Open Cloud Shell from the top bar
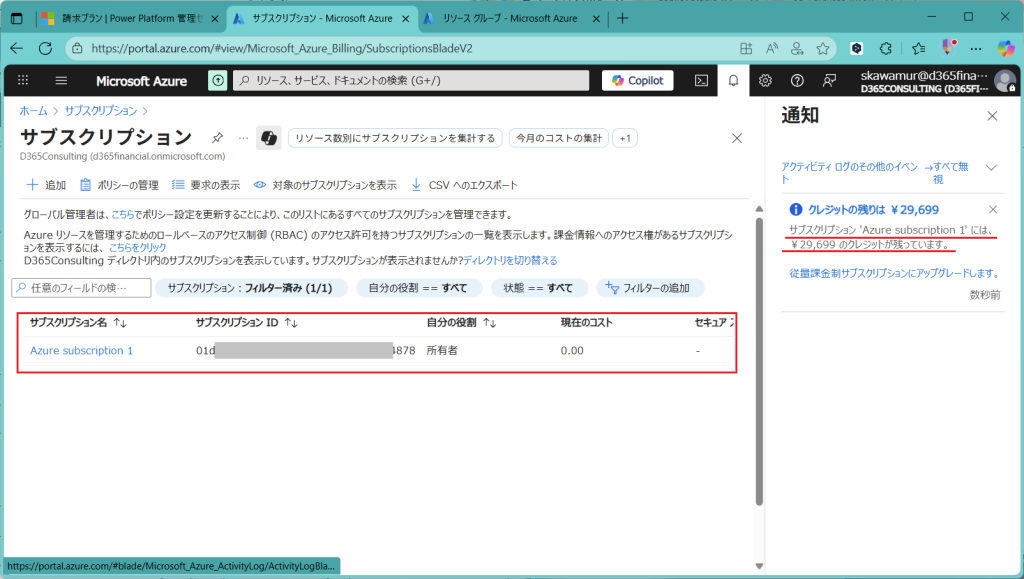This screenshot has height=579, width=1024. coord(701,80)
